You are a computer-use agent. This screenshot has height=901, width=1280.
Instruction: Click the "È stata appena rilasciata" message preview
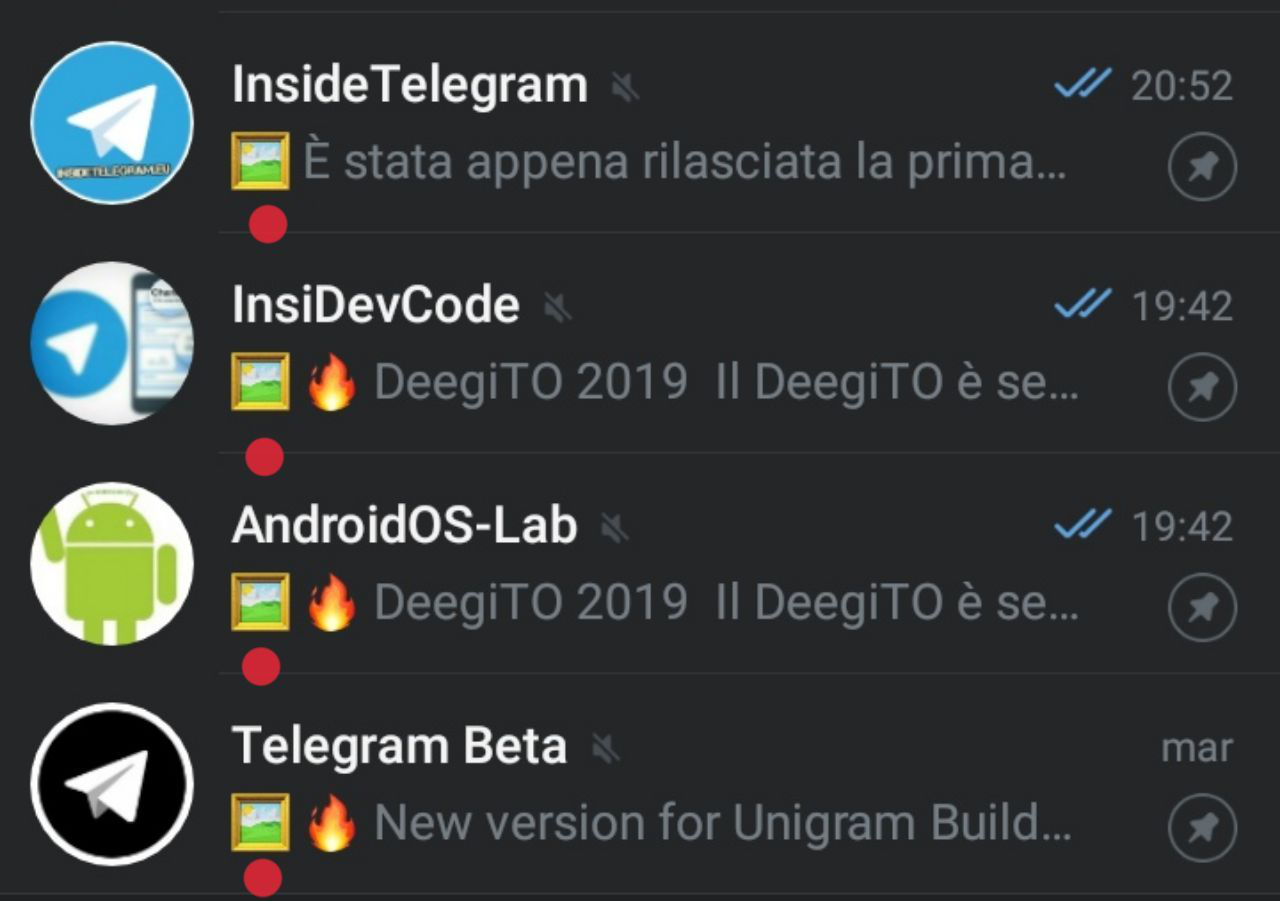(x=685, y=163)
